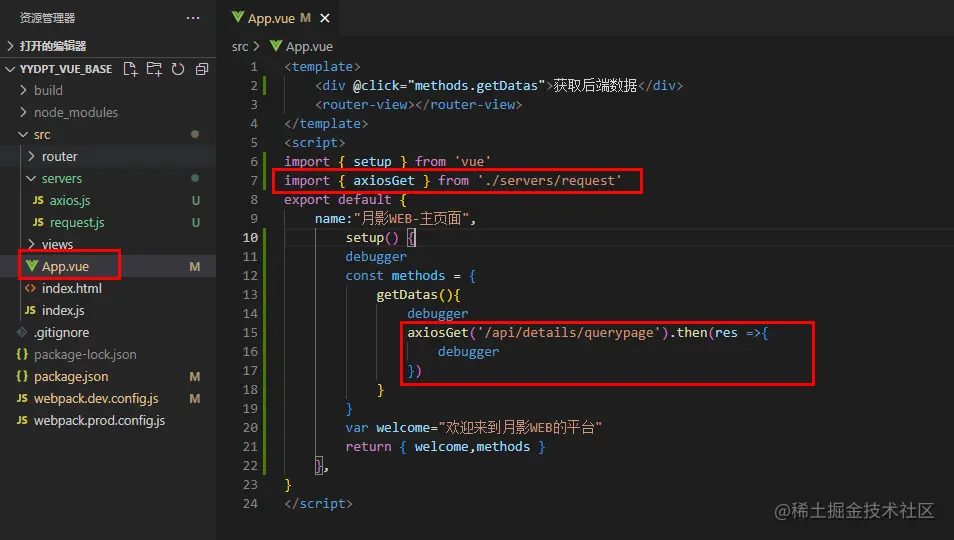Viewport: 954px width, 540px height.
Task: Click the New Folder icon in explorer header
Action: [154, 69]
